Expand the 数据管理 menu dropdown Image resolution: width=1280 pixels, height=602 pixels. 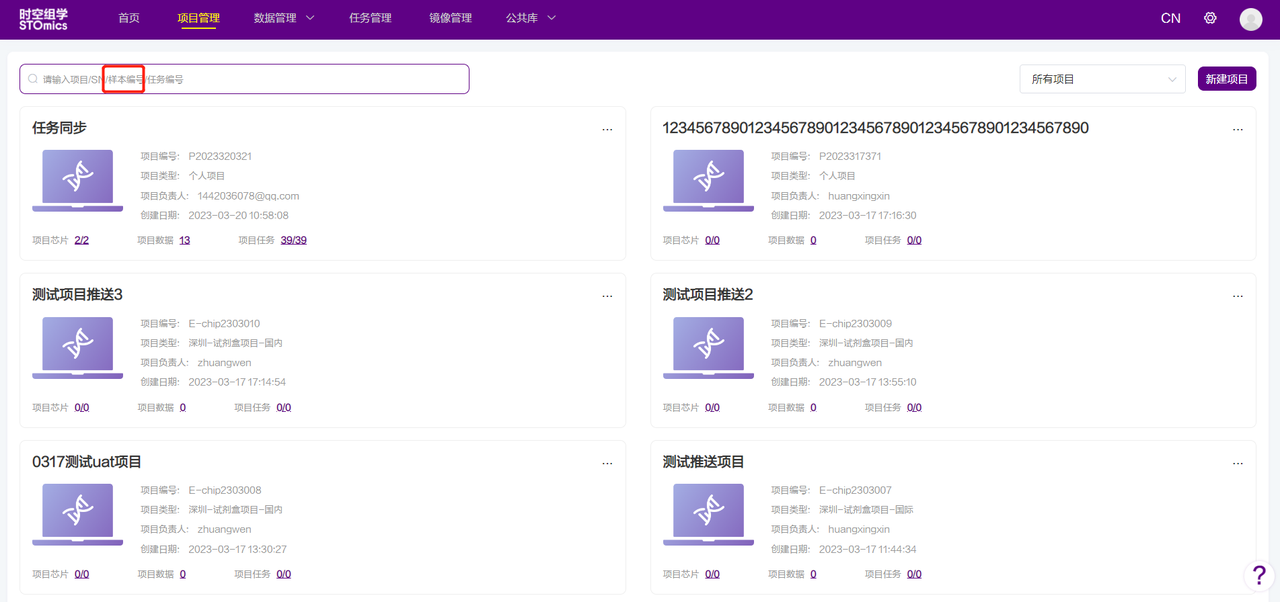pyautogui.click(x=284, y=19)
